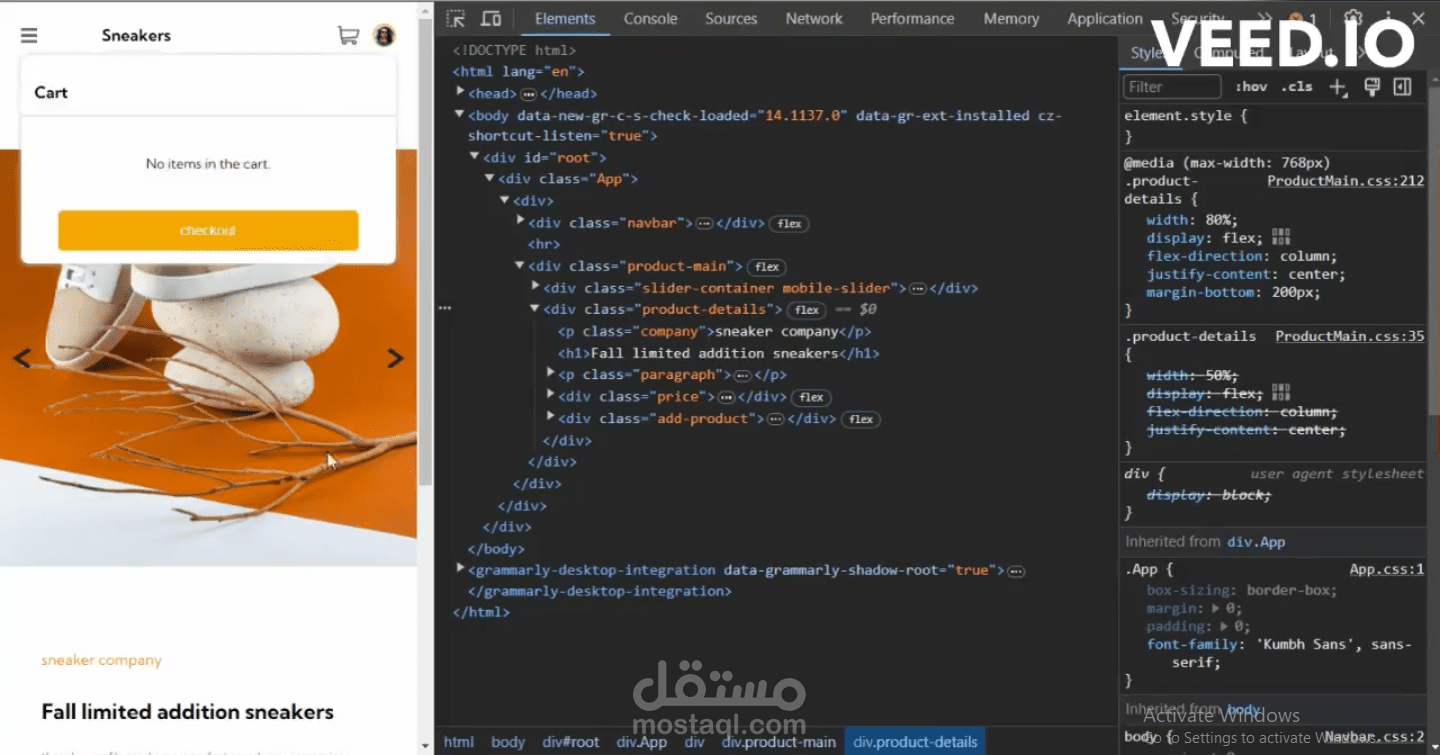Collapse the div class App node
Viewport: 1440px width, 755px height.
pos(490,178)
